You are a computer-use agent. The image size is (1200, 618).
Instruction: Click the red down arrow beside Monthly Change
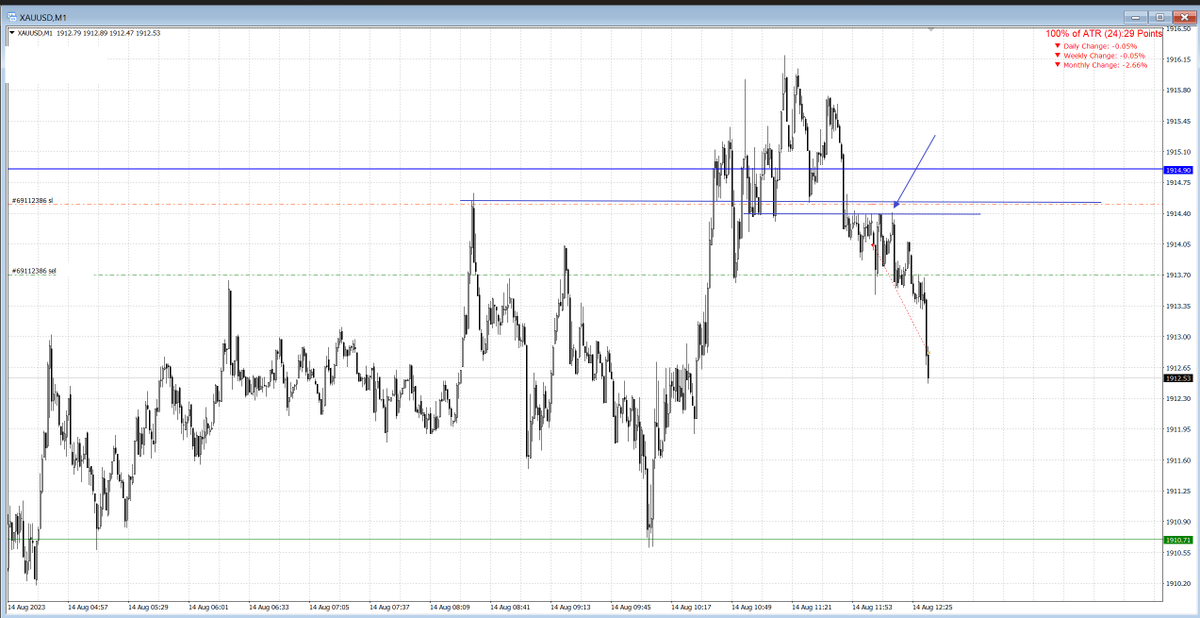(x=1059, y=65)
